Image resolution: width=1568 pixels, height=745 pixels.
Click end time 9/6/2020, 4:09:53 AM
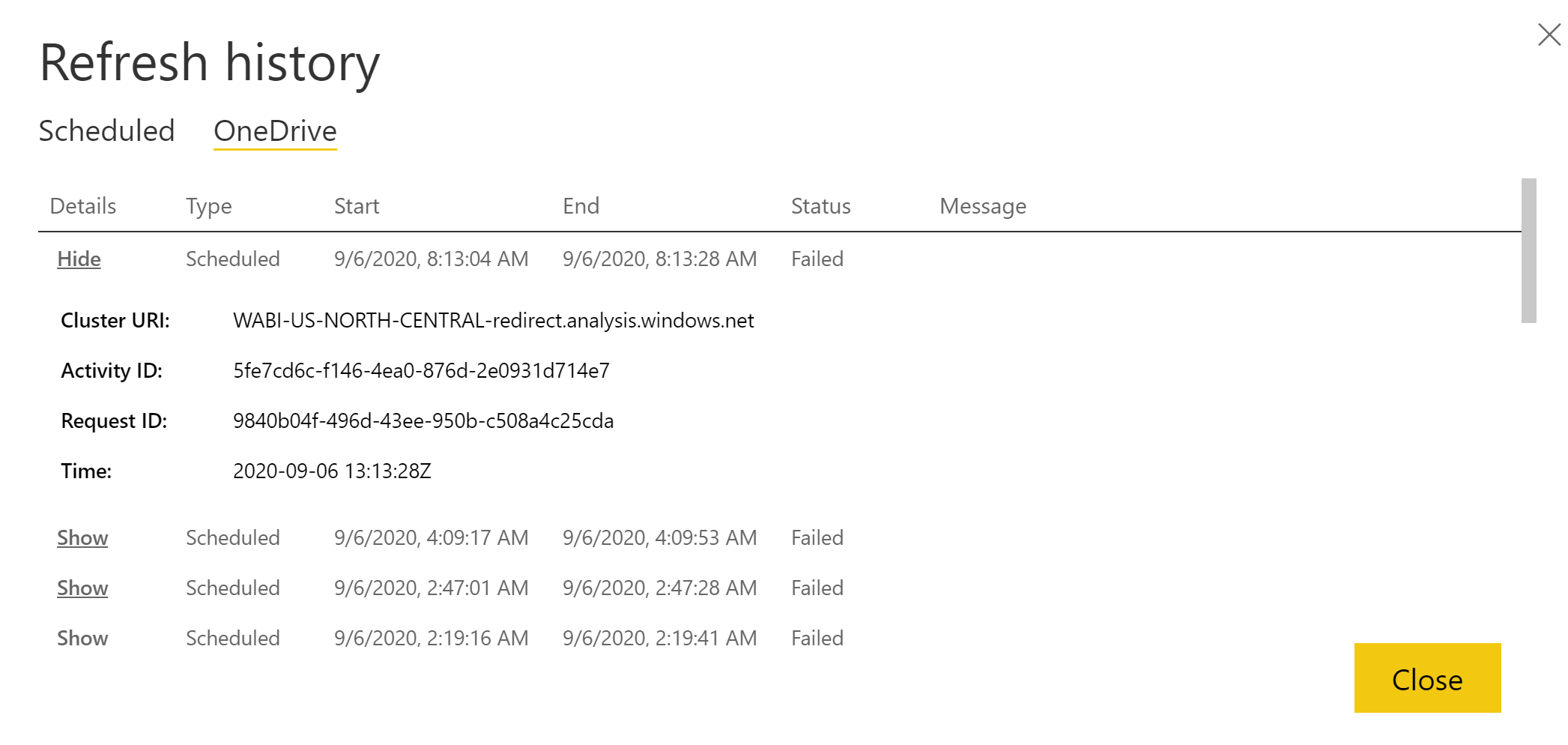660,538
